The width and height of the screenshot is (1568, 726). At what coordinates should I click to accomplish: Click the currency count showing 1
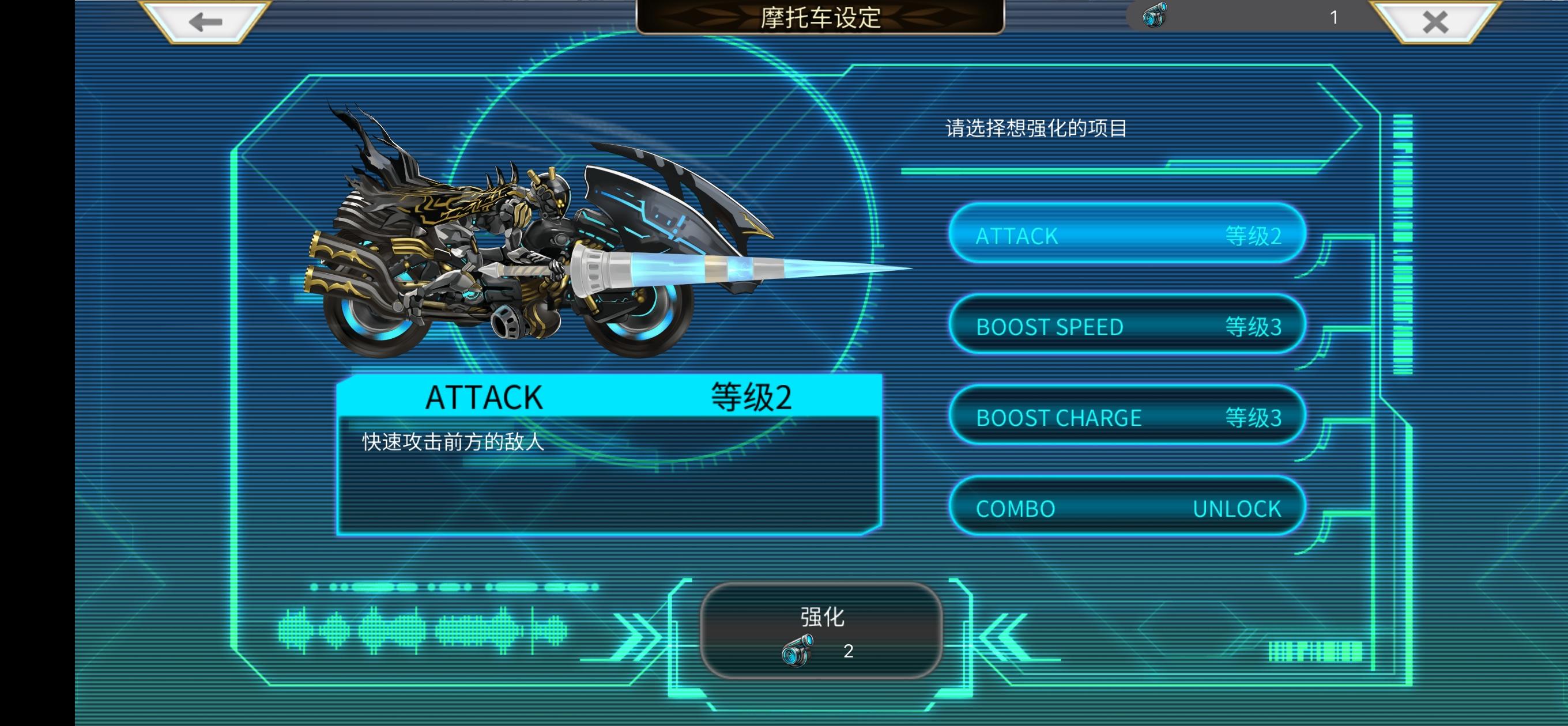pyautogui.click(x=1333, y=17)
